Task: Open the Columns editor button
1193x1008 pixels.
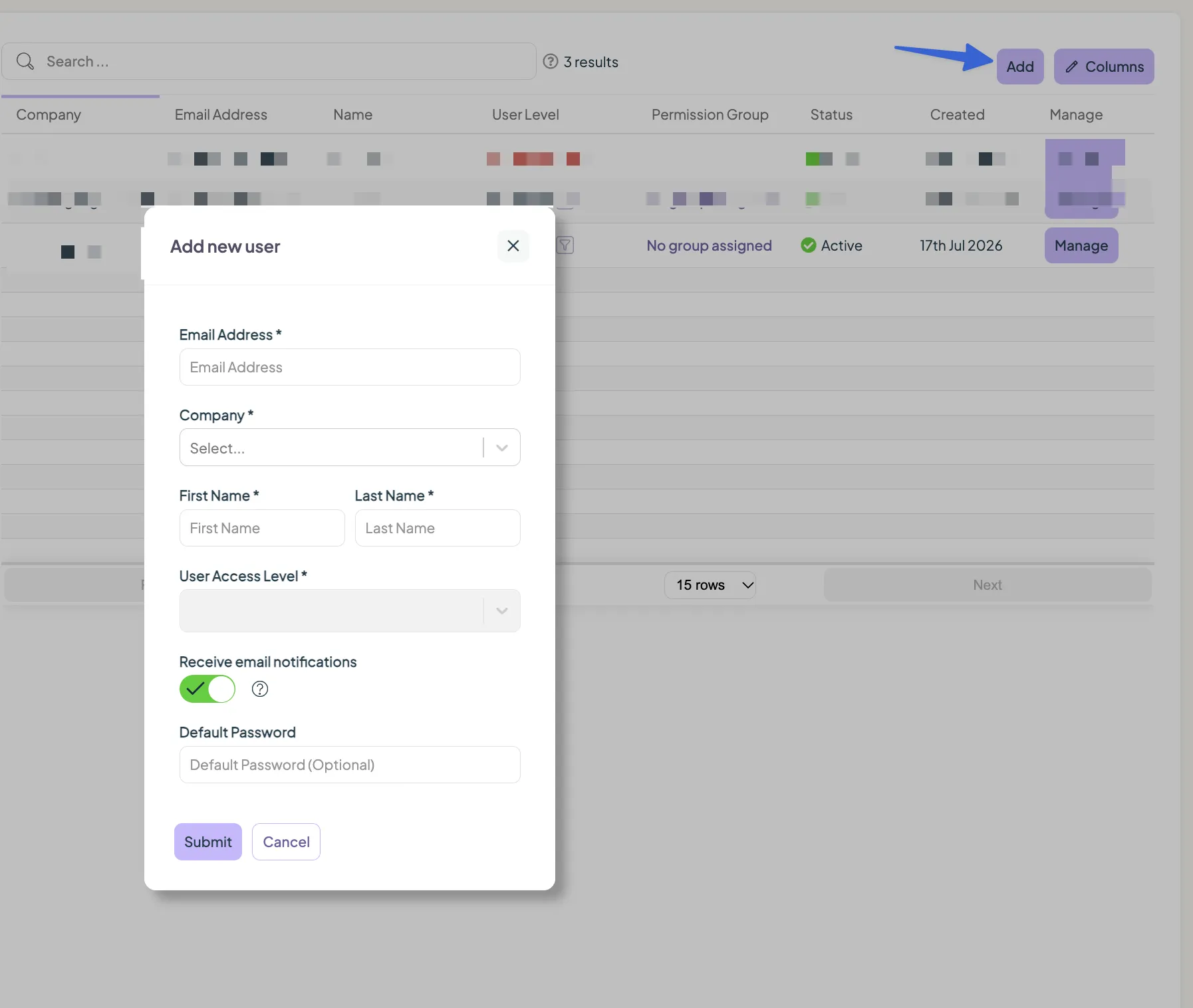Action: (1104, 66)
